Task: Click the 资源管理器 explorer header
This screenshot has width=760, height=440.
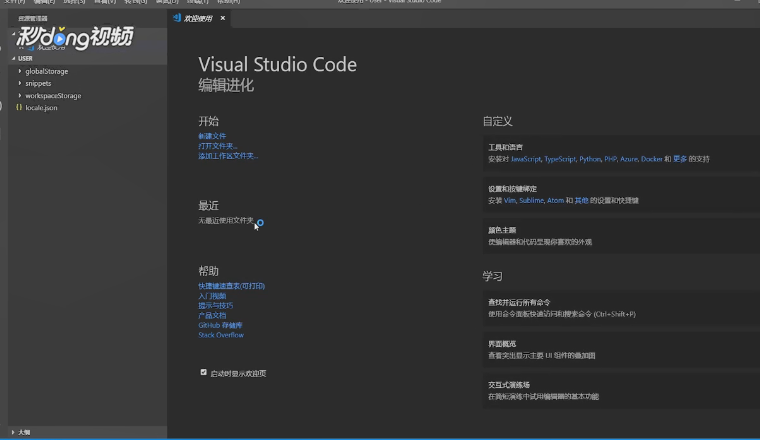Action: (x=33, y=18)
